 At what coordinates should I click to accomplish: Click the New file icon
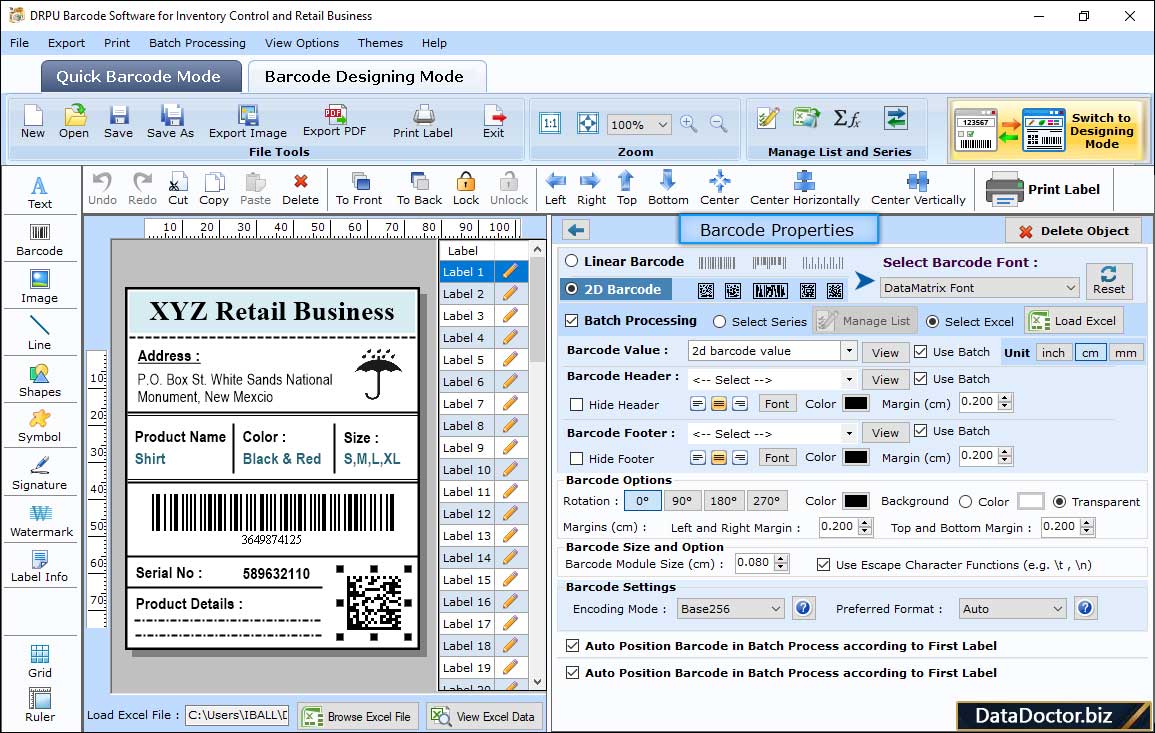[x=33, y=122]
